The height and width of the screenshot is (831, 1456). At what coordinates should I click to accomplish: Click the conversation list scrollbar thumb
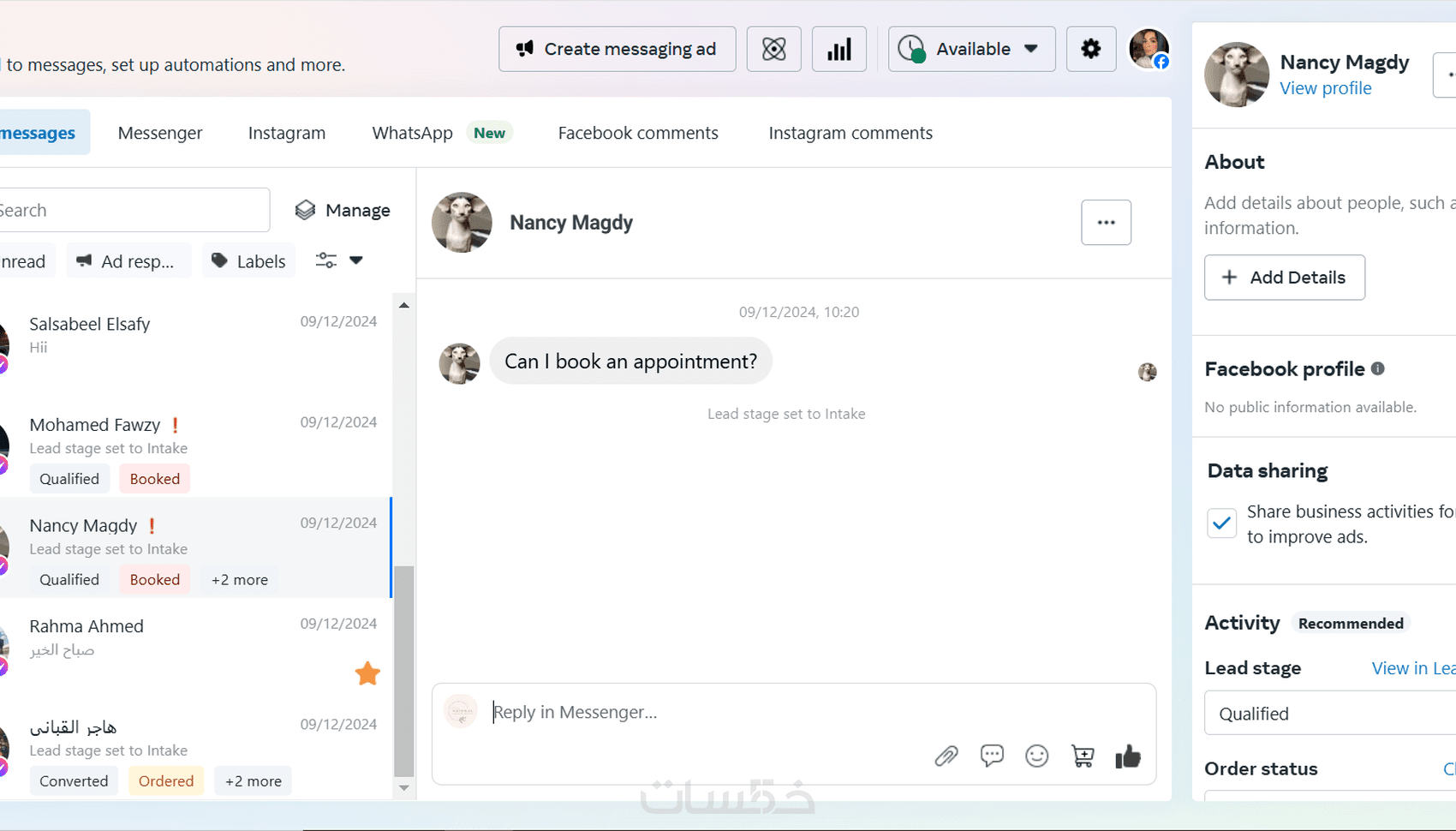[x=404, y=671]
